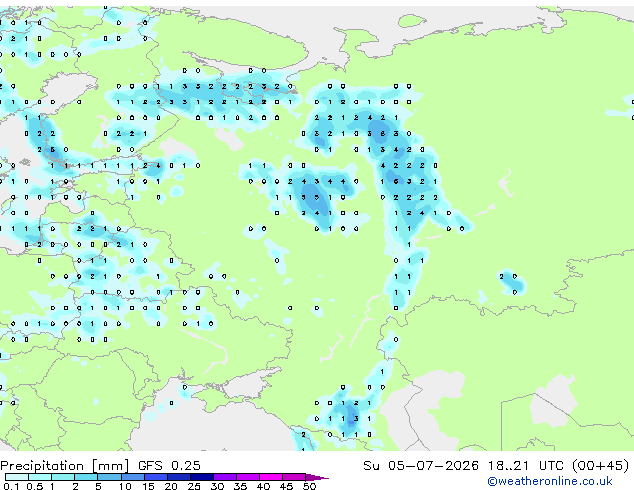Click the weatheronline.co.uk copyright link
This screenshot has width=634, height=490.
click(x=550, y=481)
